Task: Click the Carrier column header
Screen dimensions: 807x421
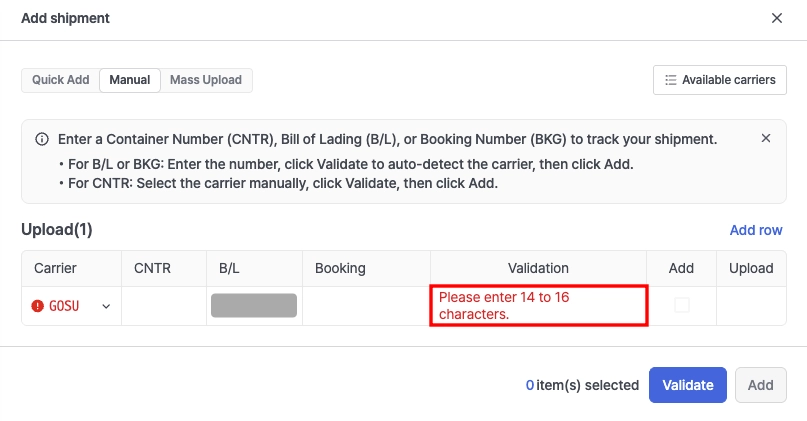Action: [56, 268]
